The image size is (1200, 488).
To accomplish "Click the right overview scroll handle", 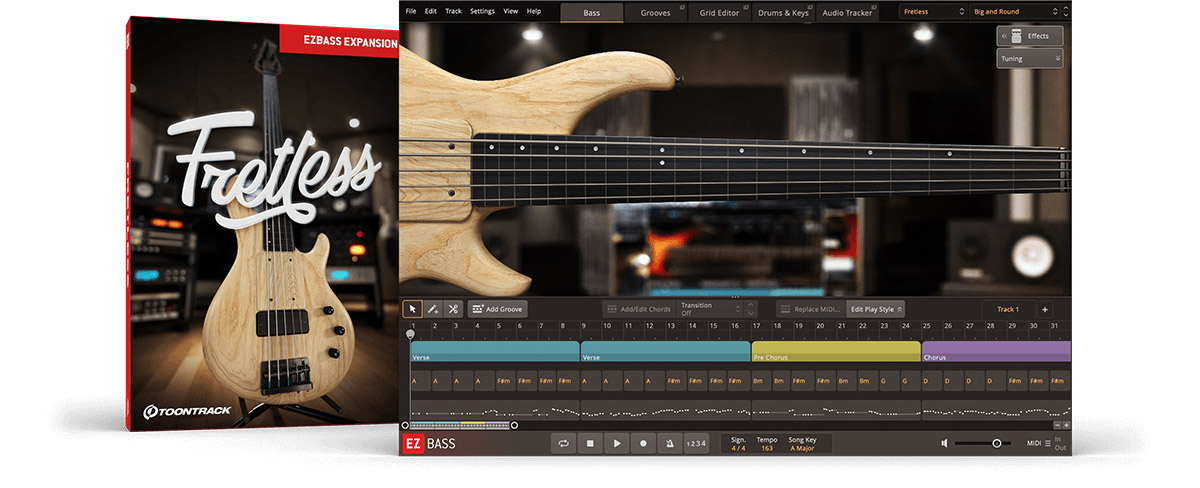I will 514,425.
